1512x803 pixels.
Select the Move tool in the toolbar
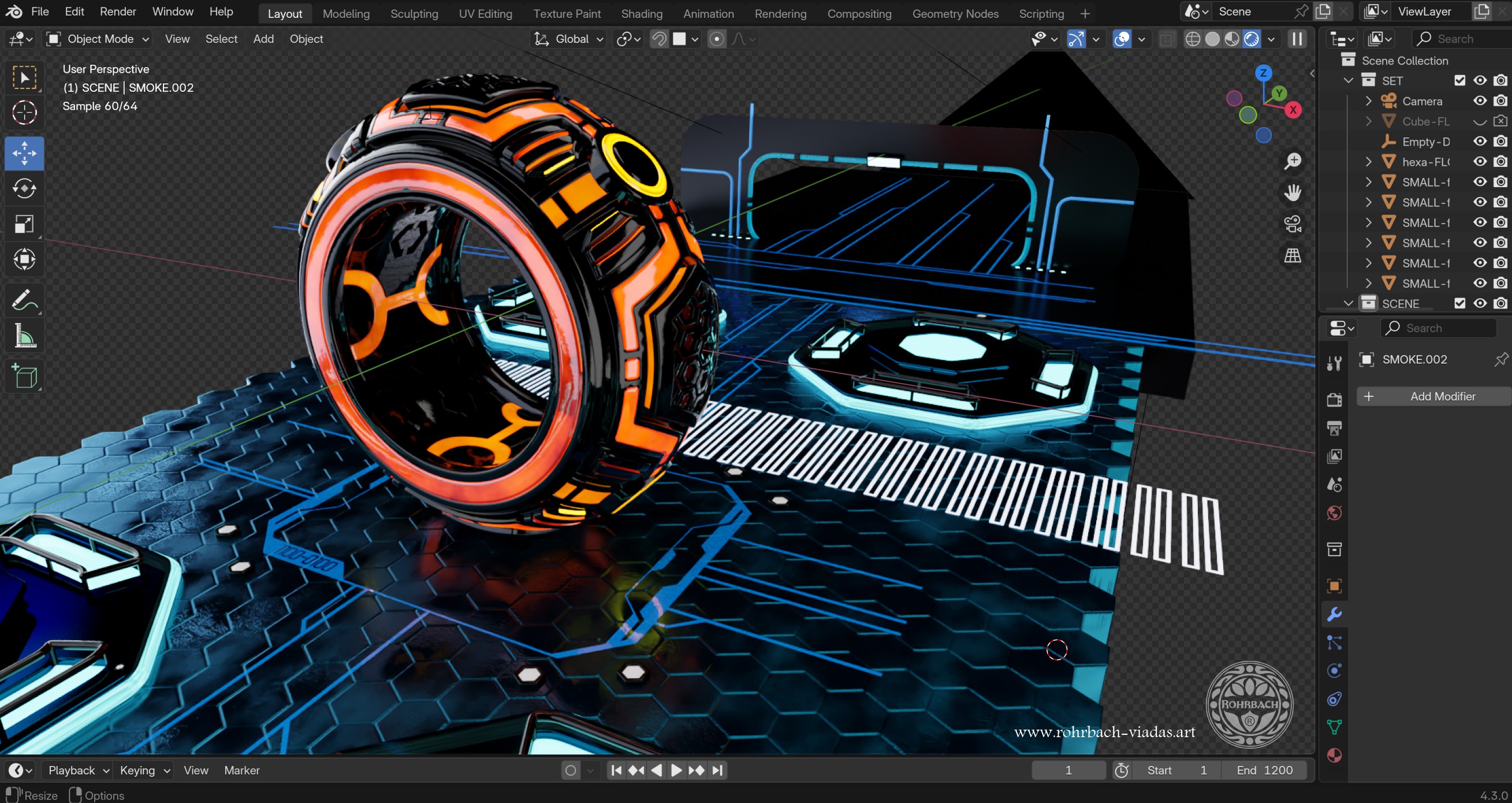click(x=24, y=153)
